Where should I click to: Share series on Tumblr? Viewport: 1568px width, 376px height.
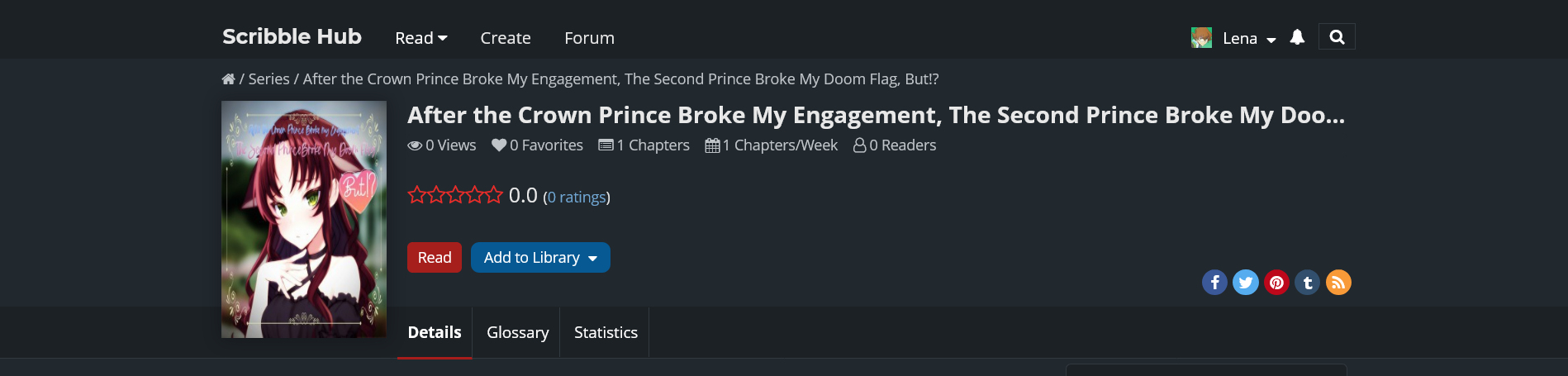[x=1307, y=283]
